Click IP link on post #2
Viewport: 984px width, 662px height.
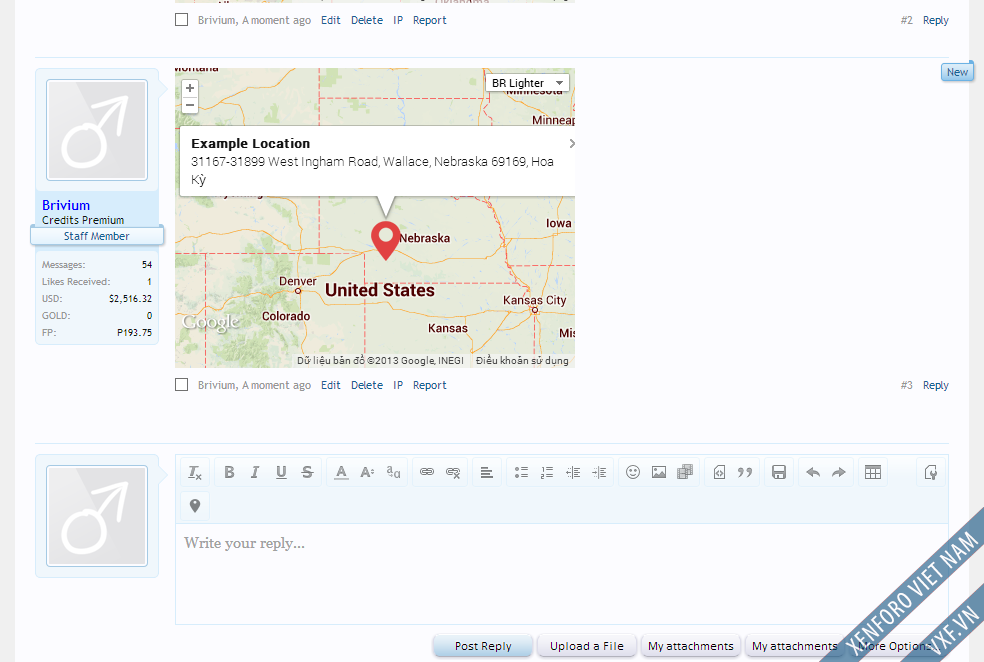coord(398,20)
